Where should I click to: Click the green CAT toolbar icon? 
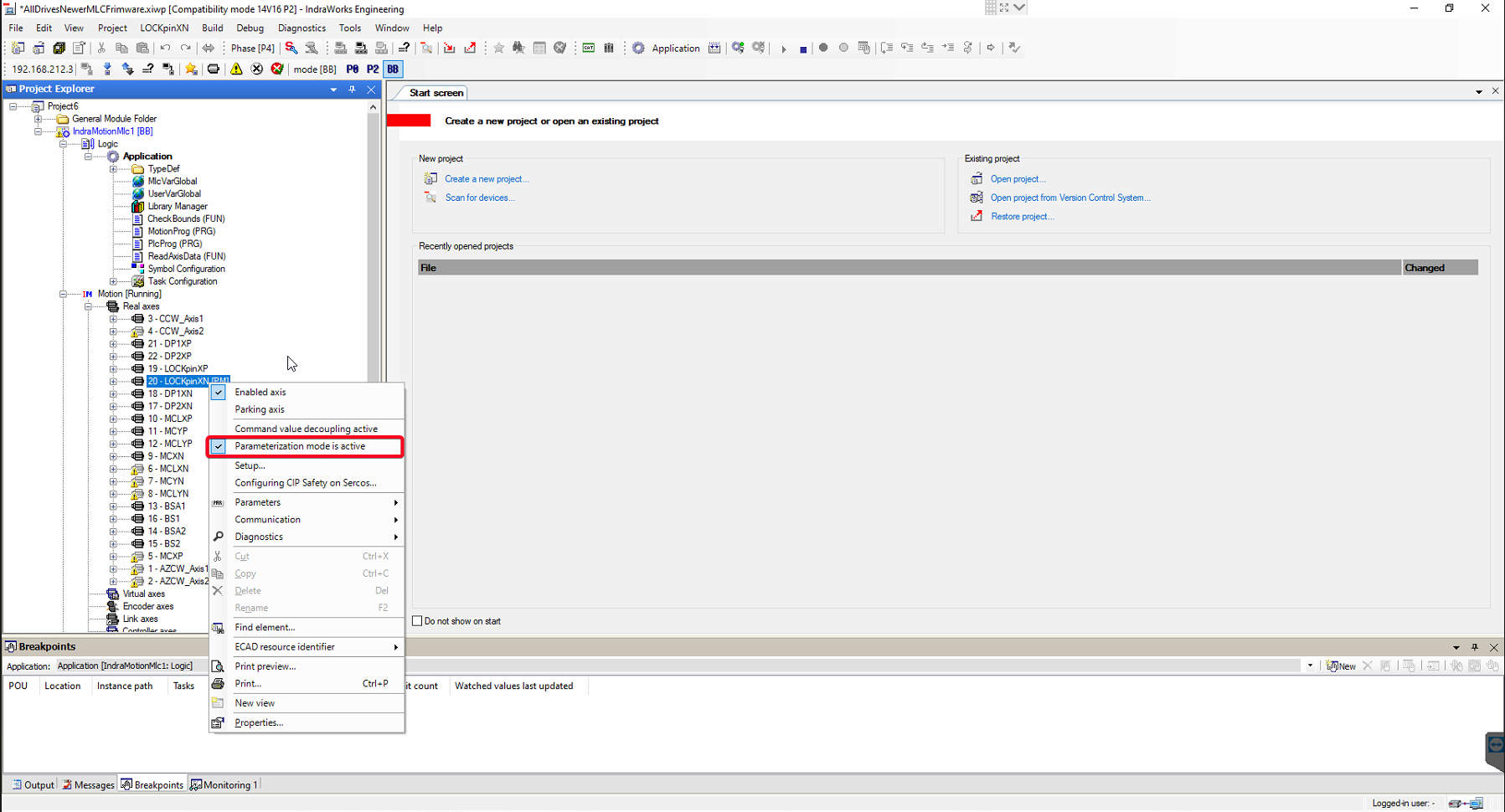tap(589, 49)
